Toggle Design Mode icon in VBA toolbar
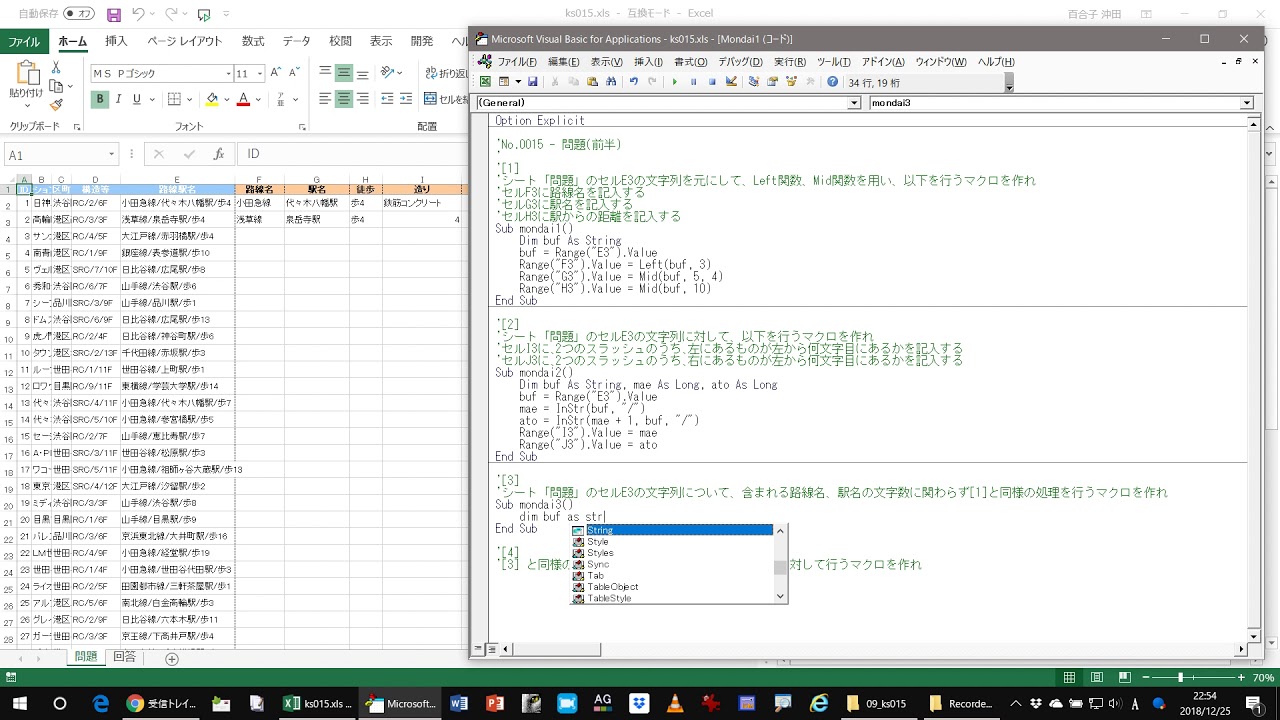The width and height of the screenshot is (1280, 720). click(x=732, y=82)
